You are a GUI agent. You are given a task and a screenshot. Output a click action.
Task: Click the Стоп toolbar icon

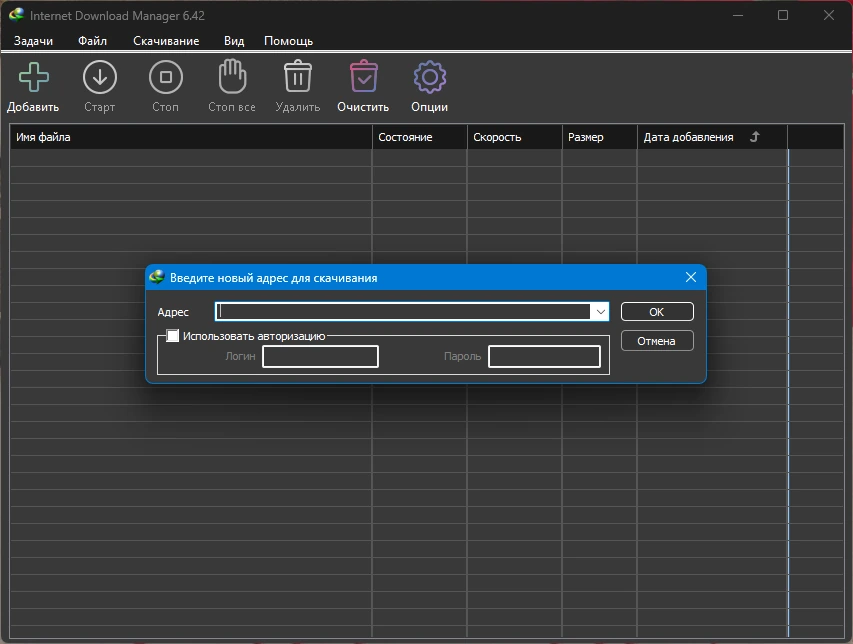point(166,77)
